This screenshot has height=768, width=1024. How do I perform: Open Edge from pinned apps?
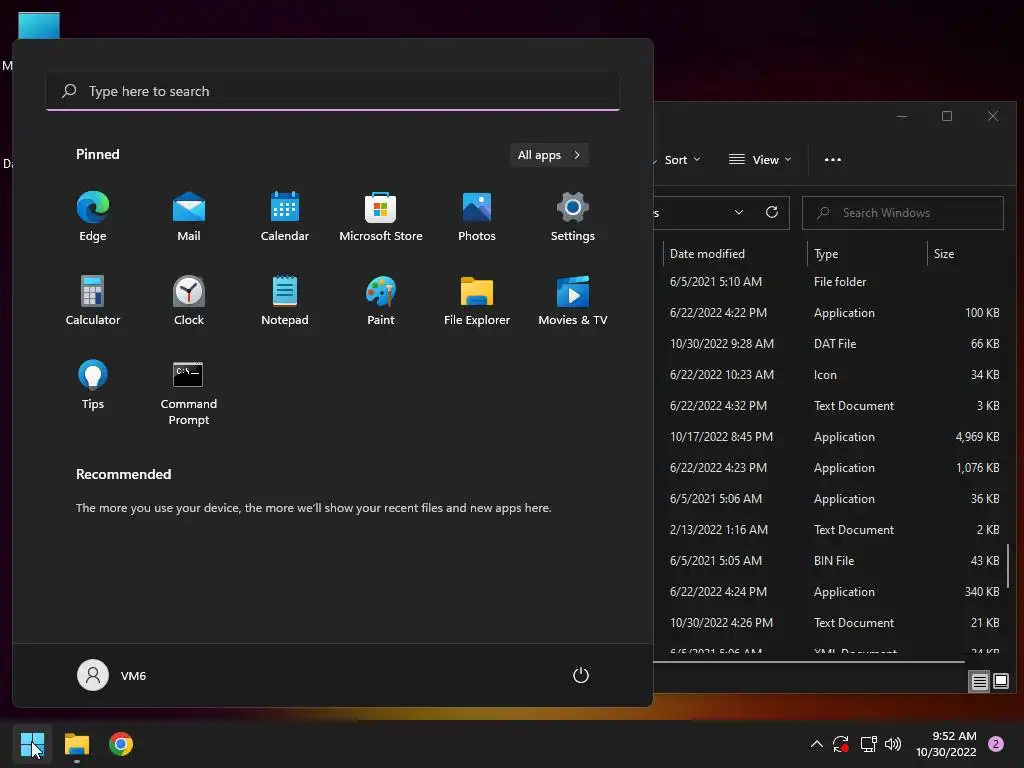(x=93, y=217)
